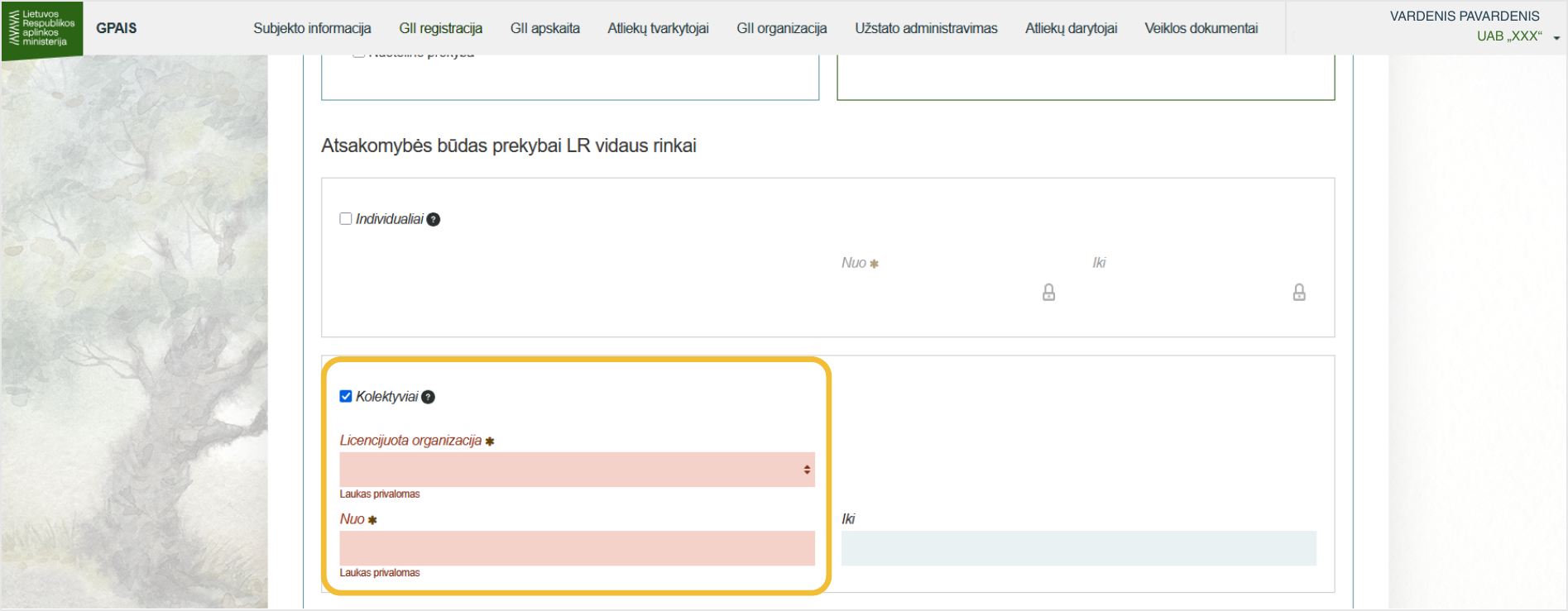Enable the Individualiai checkbox

point(346,218)
